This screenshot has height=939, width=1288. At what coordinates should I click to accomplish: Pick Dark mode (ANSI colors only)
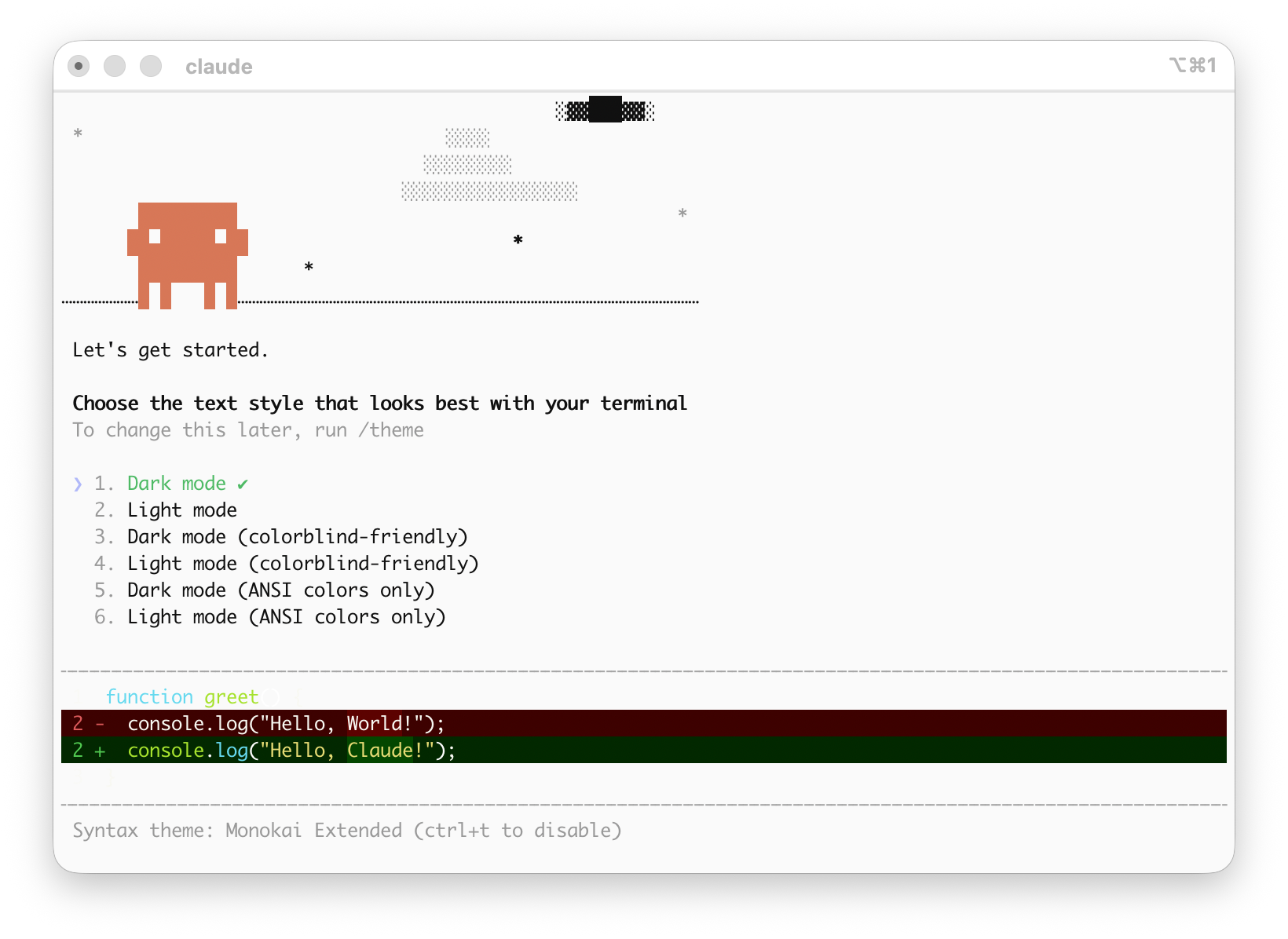[x=281, y=590]
